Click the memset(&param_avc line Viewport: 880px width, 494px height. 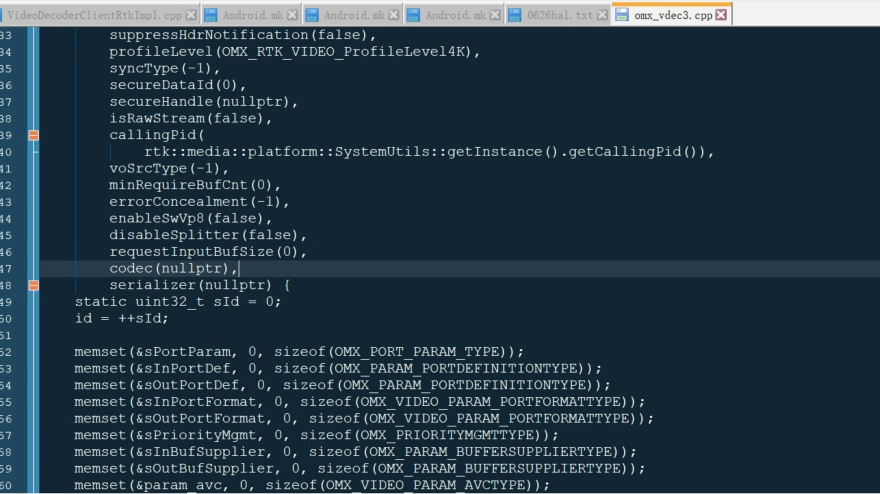point(312,485)
